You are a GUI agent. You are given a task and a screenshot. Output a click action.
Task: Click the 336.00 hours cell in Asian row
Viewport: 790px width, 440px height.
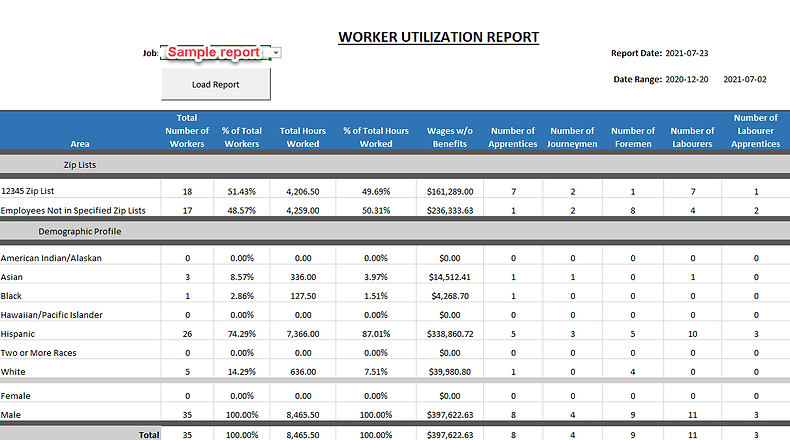303,277
